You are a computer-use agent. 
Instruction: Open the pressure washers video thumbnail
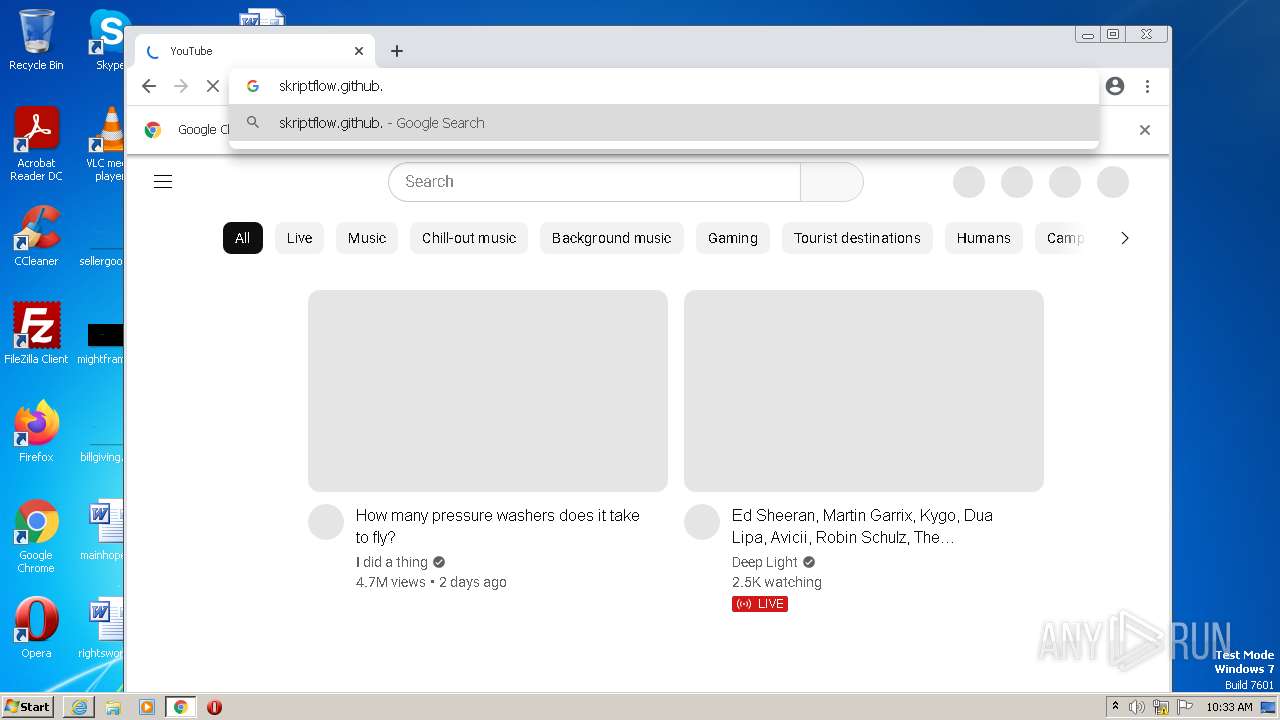point(488,391)
